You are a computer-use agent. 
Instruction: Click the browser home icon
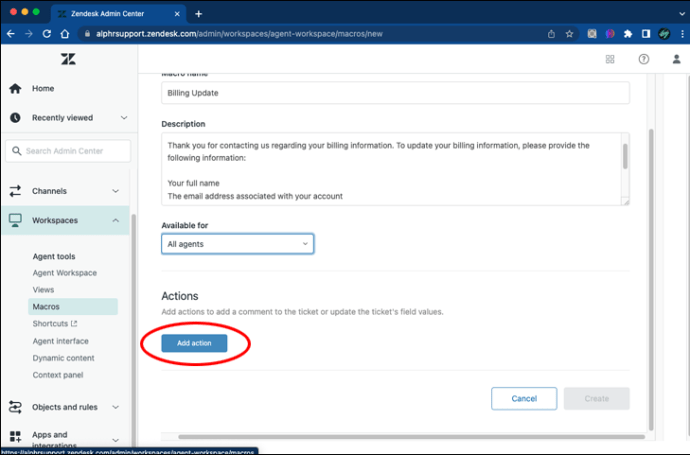65,34
